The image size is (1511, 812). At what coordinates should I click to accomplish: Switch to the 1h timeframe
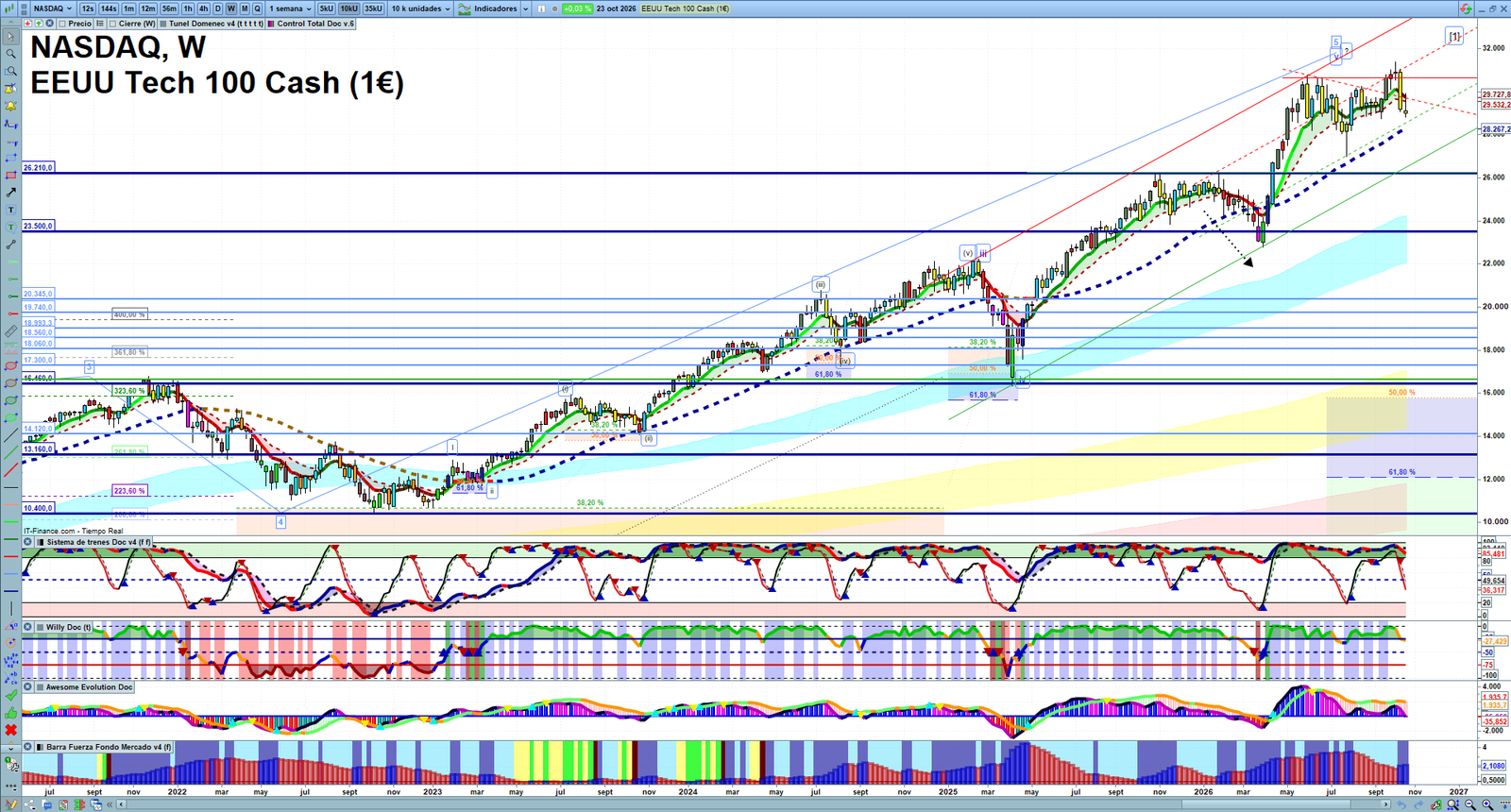pyautogui.click(x=188, y=8)
